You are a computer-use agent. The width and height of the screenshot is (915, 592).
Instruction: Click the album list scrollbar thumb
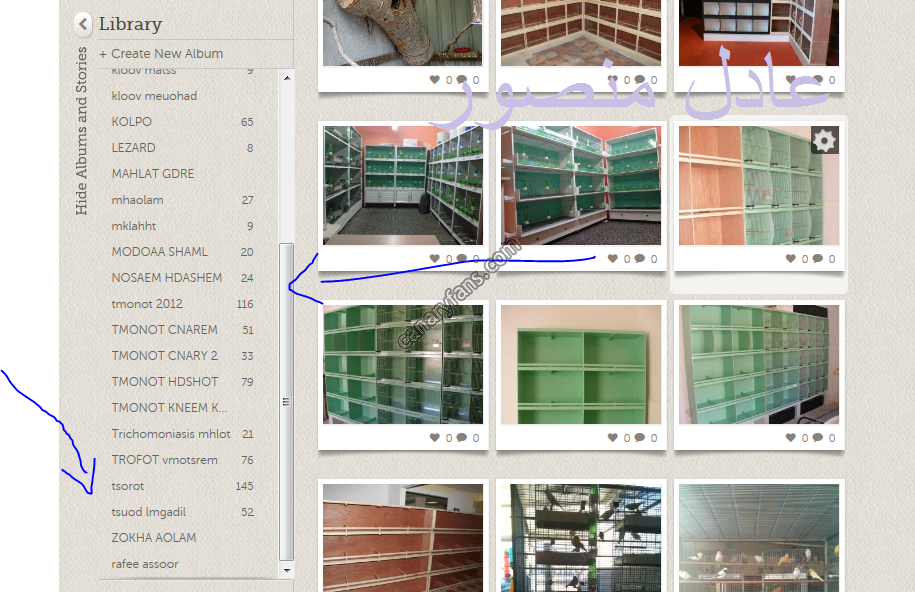coord(286,402)
